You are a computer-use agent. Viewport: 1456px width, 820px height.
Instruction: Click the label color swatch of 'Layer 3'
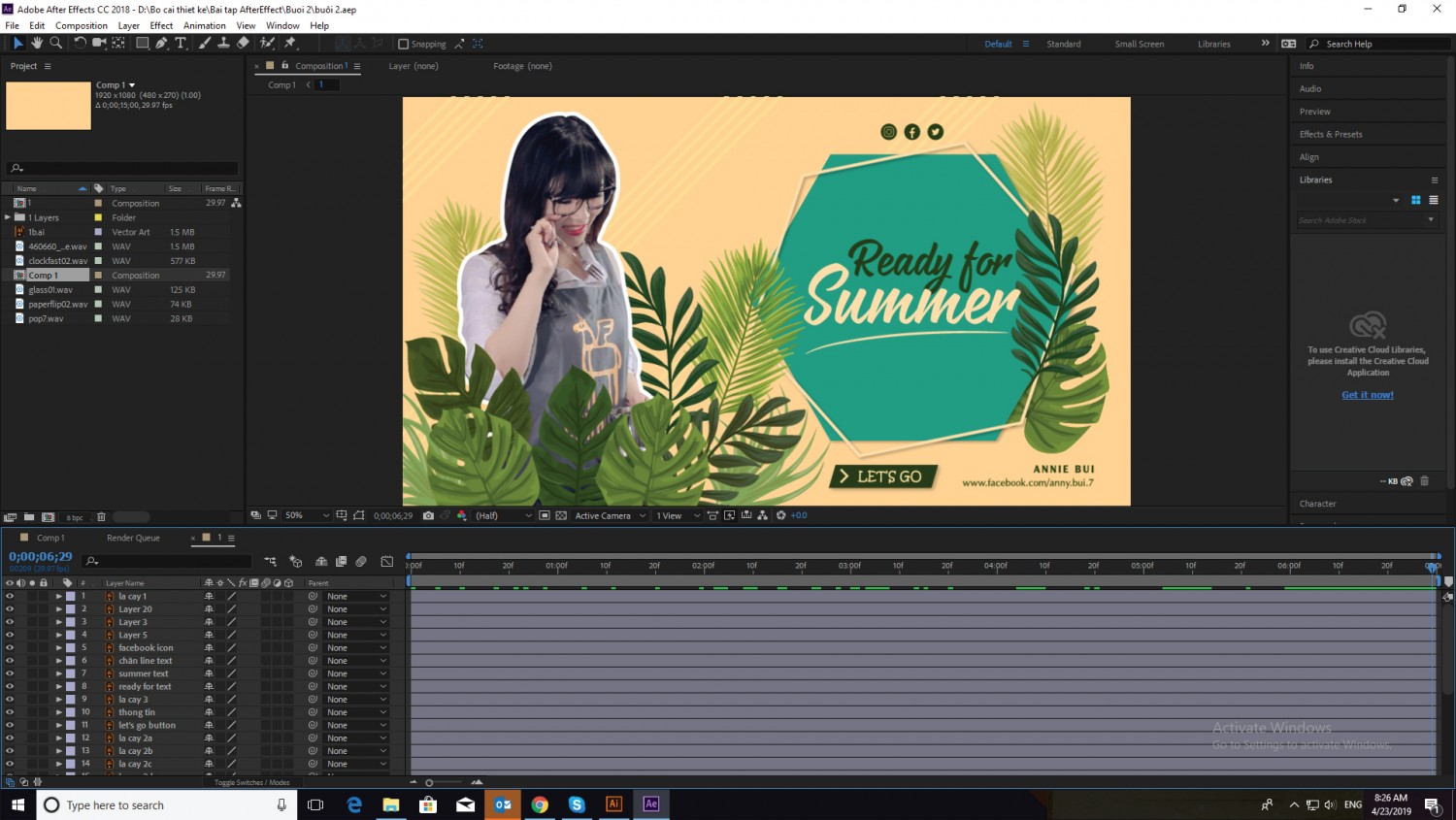coord(71,622)
